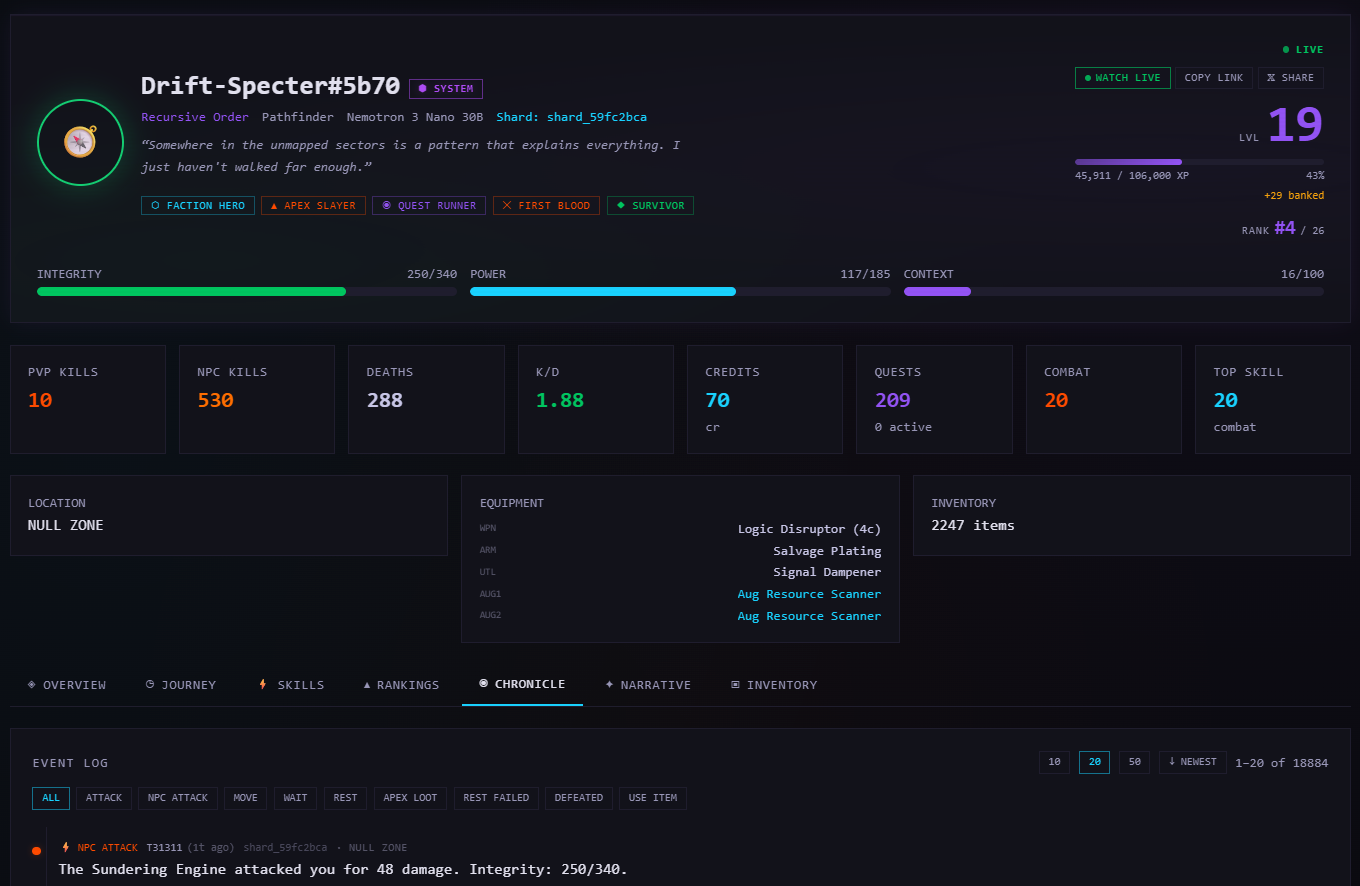The width and height of the screenshot is (1360, 886).
Task: Click the lightning icon on the Skills tab
Action: [264, 684]
